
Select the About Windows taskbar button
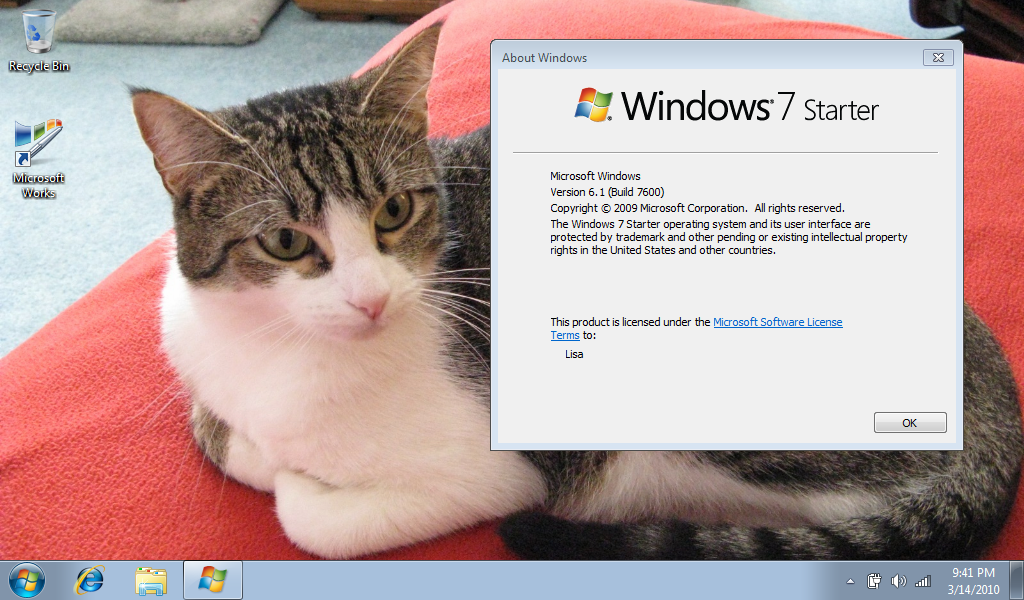(212, 579)
